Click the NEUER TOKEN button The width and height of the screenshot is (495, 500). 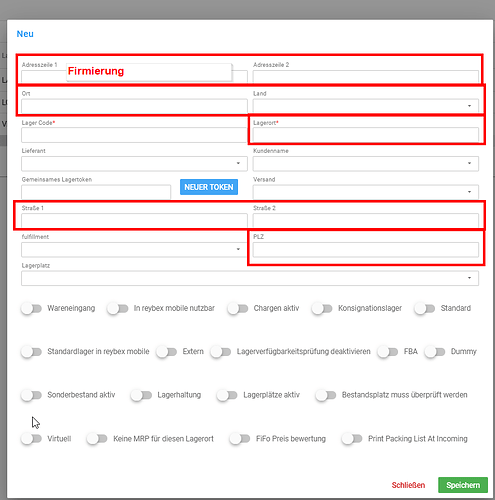(x=209, y=187)
